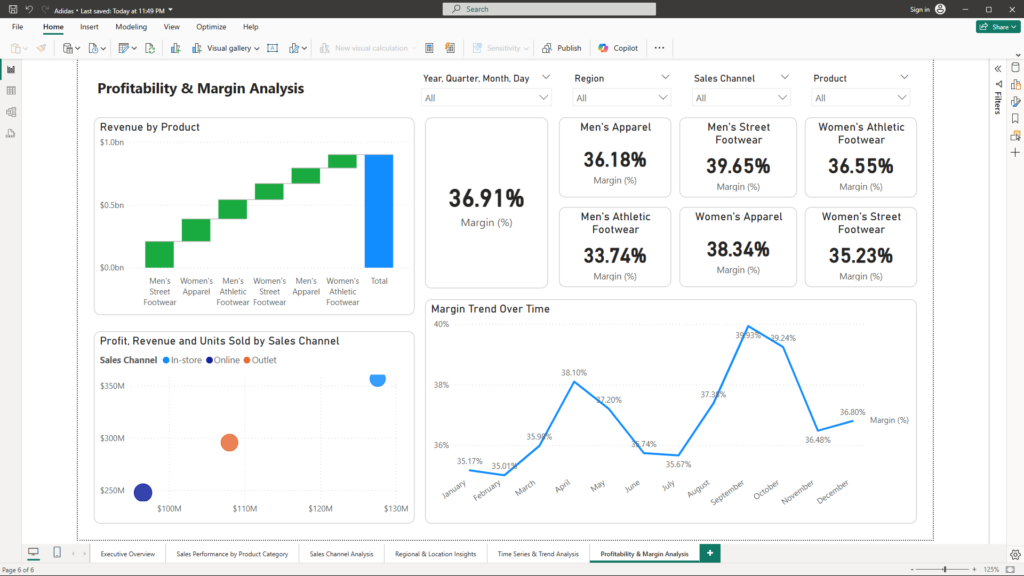Toggle In-store legend item in scatter chart

click(186, 360)
